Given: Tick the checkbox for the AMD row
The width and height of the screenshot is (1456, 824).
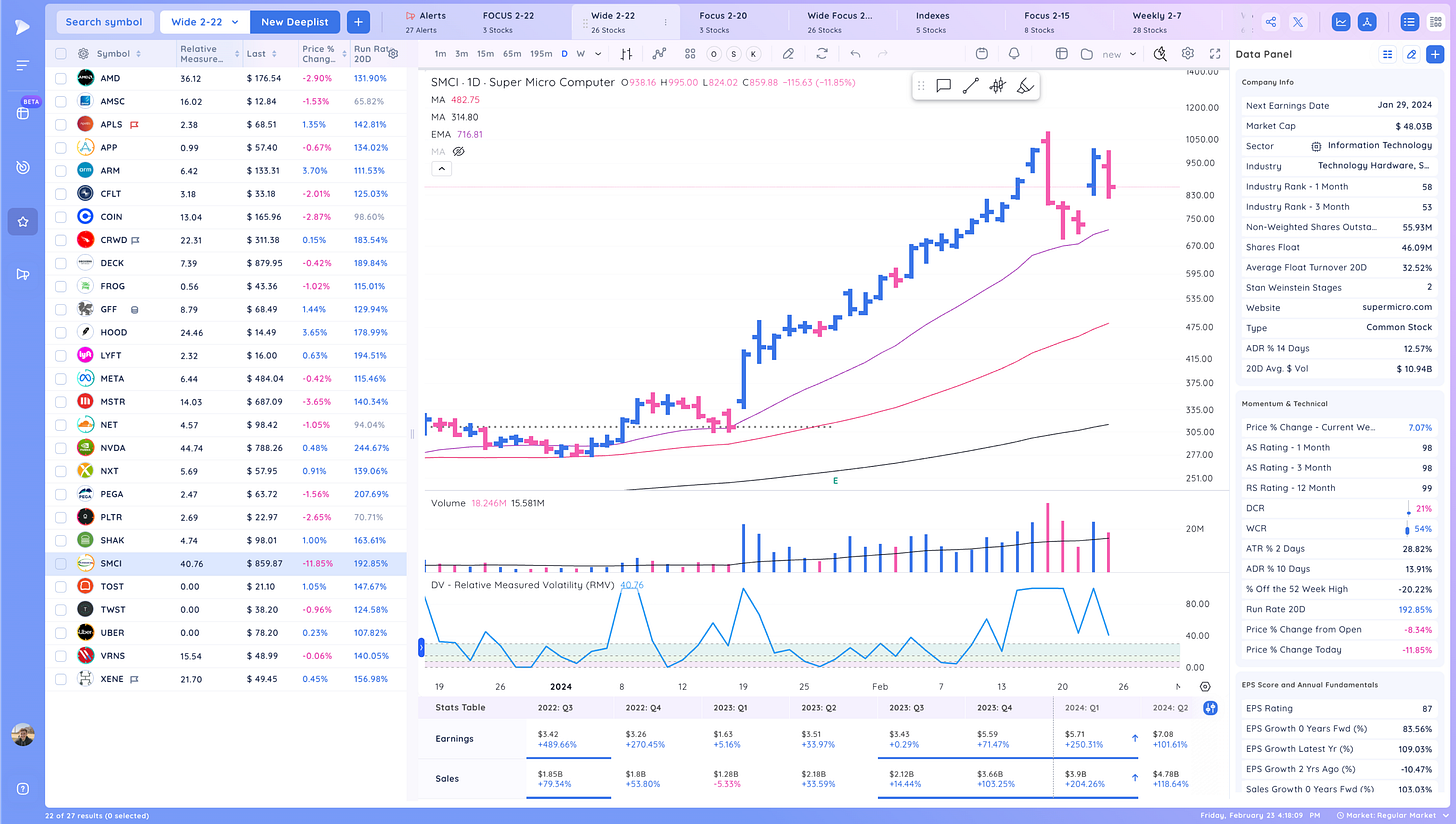Looking at the screenshot, I should [61, 78].
